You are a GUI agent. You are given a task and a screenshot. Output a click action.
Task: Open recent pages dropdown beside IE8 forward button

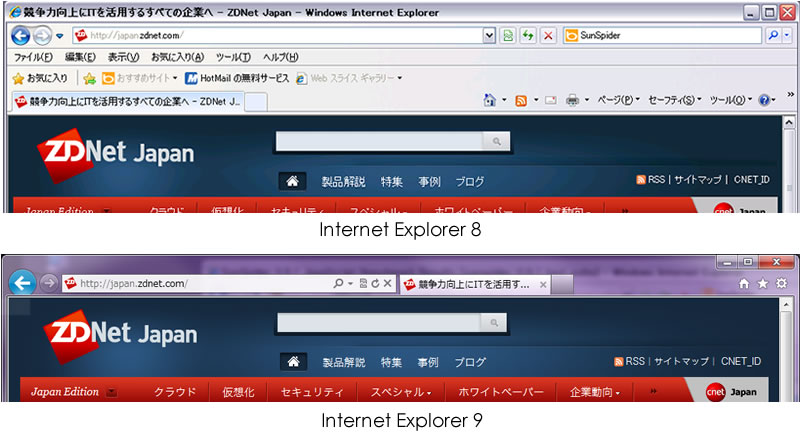[x=60, y=36]
